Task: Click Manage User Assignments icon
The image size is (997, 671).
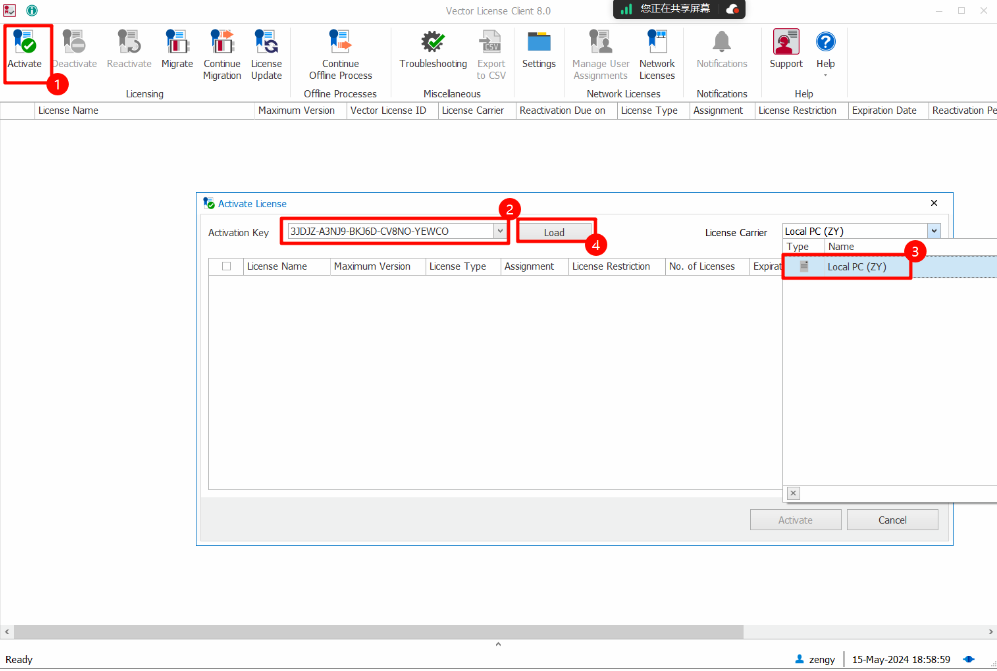Action: pos(600,43)
